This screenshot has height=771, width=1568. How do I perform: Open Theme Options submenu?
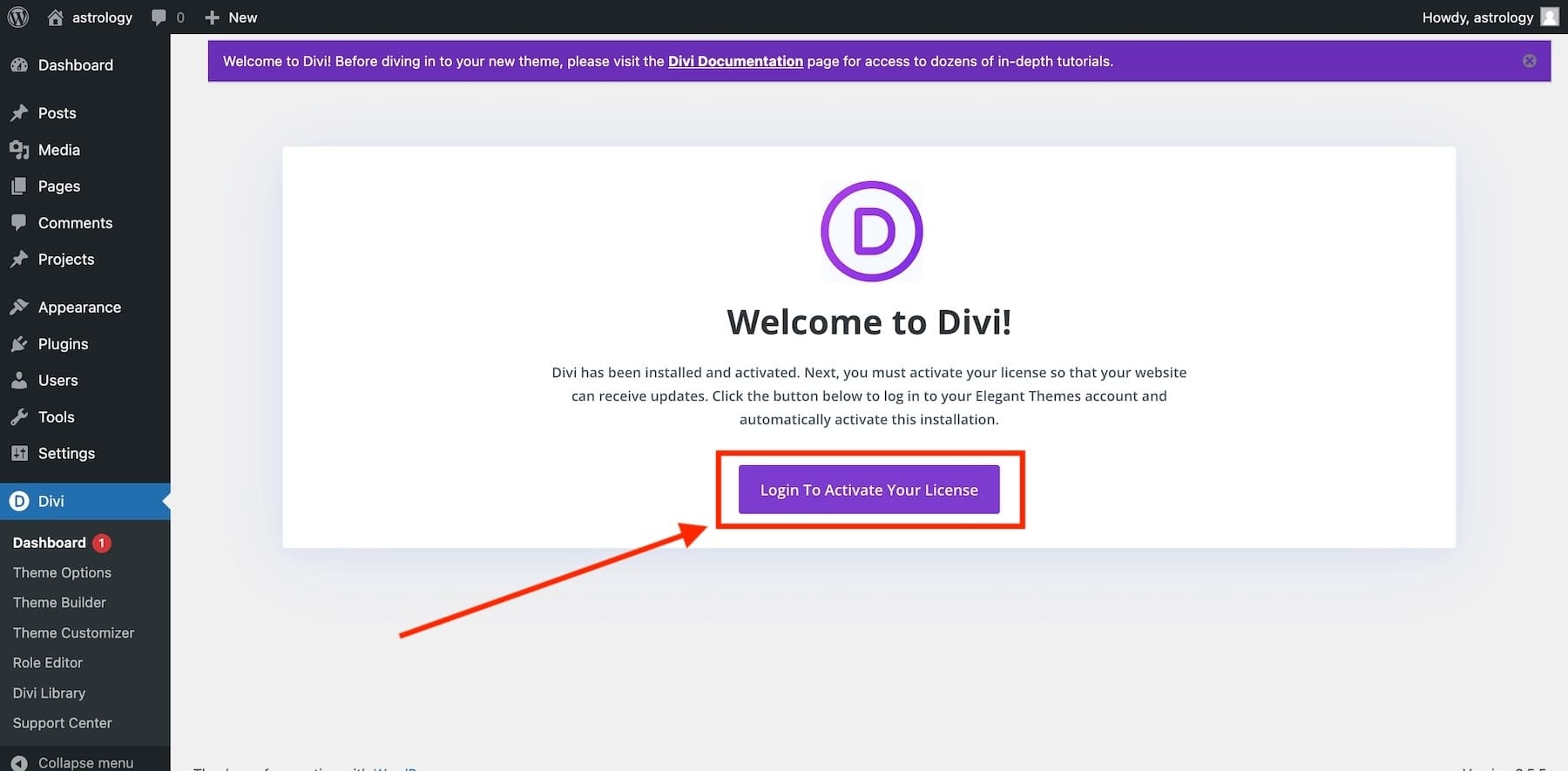coord(62,572)
